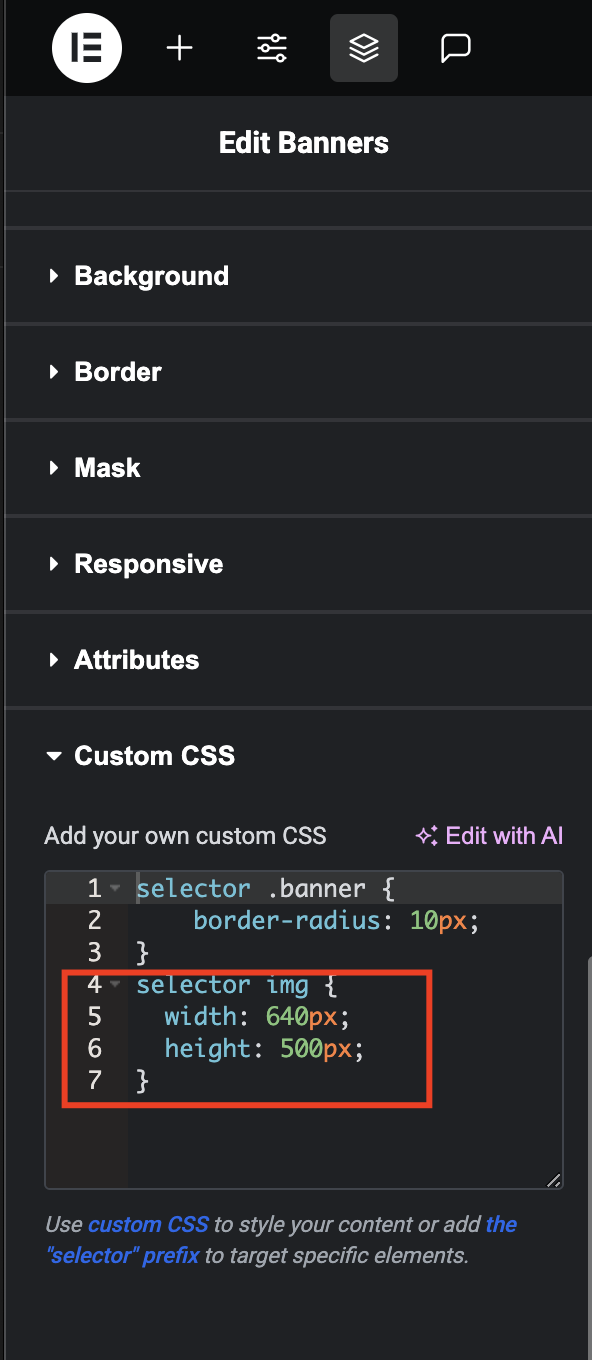
Task: Click line number 7 in gutter
Action: [x=94, y=1081]
